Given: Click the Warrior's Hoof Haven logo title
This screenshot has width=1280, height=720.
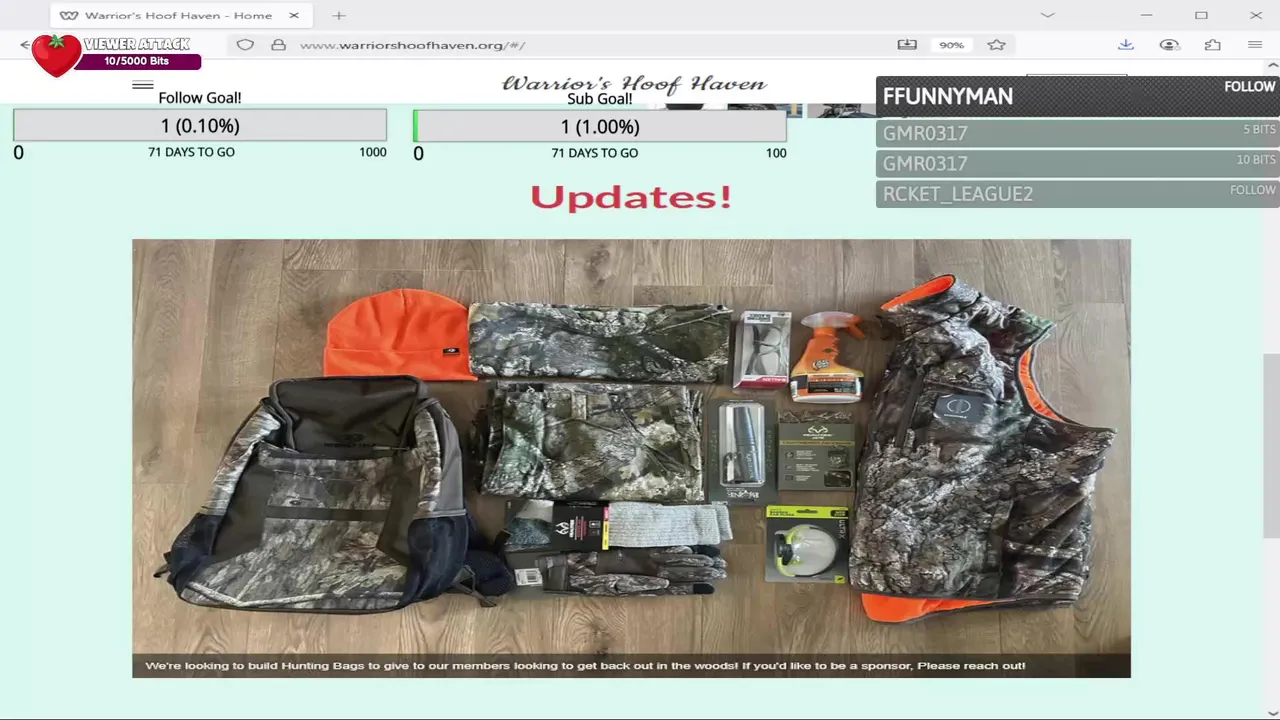Looking at the screenshot, I should [x=634, y=84].
